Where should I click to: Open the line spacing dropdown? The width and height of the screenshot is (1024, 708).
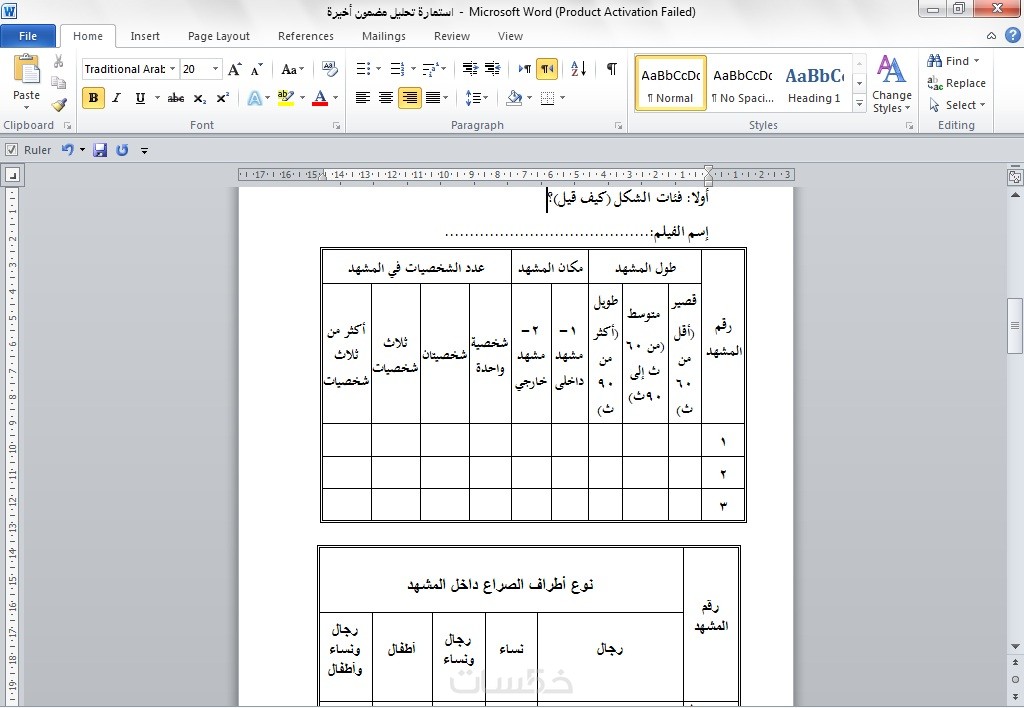[476, 98]
